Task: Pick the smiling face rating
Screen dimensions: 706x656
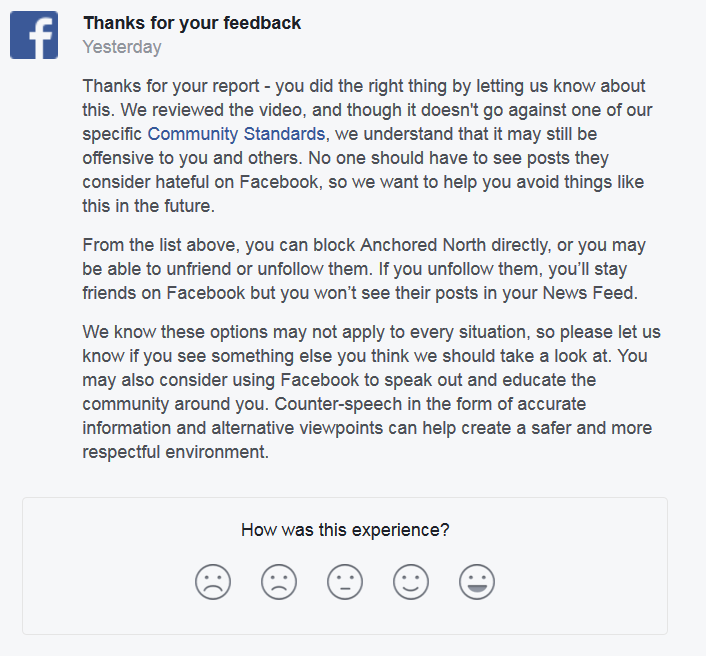Action: pyautogui.click(x=411, y=582)
